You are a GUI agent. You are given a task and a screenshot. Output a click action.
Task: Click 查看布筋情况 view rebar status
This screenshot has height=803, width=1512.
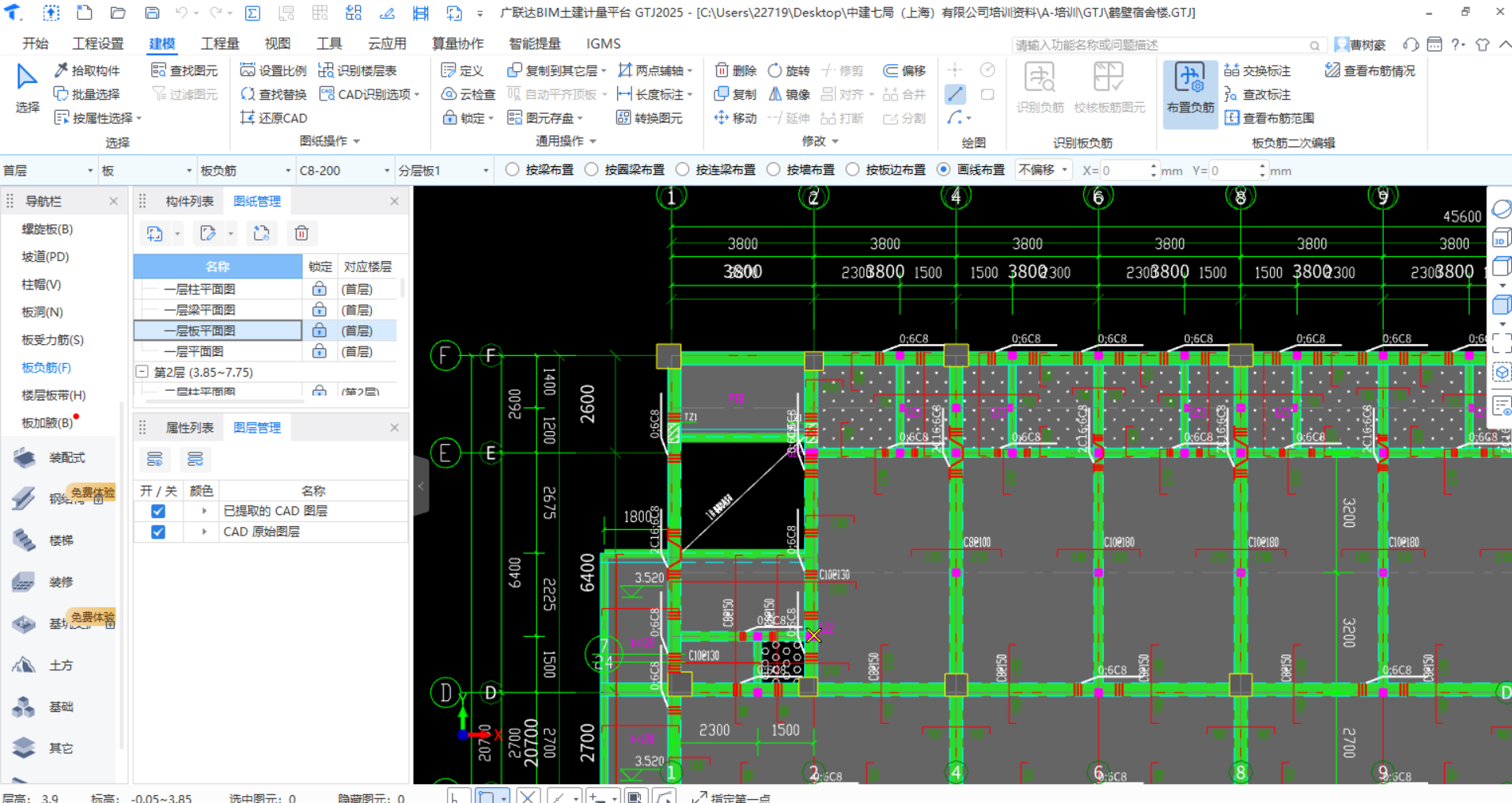[1370, 70]
